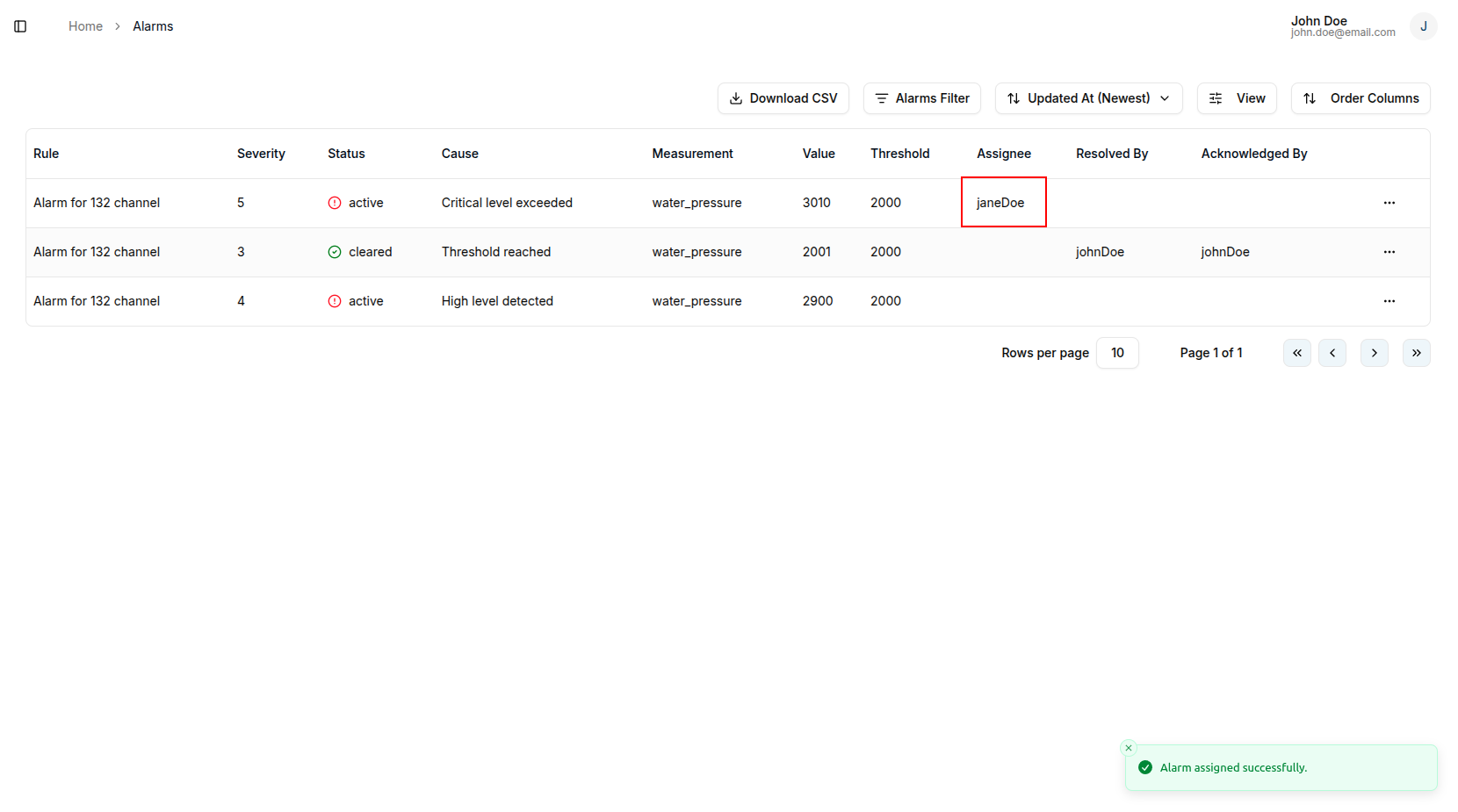Screen dimensions: 1458x812
Task: Change the rows per page value
Action: pyautogui.click(x=1117, y=353)
